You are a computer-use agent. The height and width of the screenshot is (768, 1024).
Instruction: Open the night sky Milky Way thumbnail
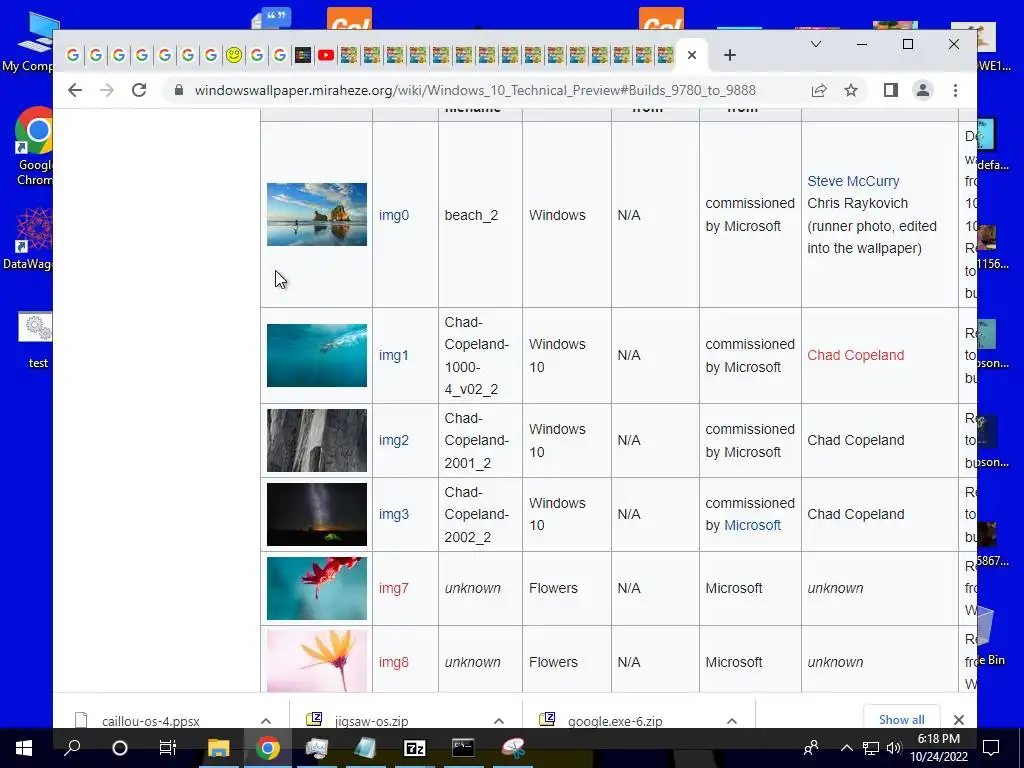317,514
